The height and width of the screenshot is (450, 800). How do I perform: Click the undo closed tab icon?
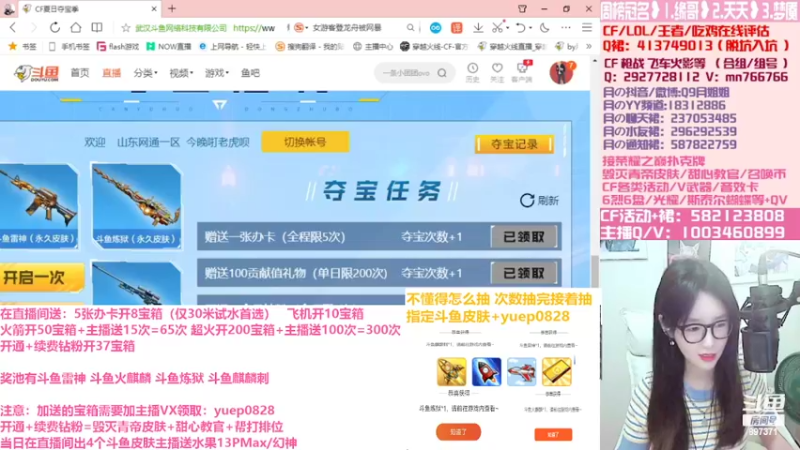click(520, 28)
